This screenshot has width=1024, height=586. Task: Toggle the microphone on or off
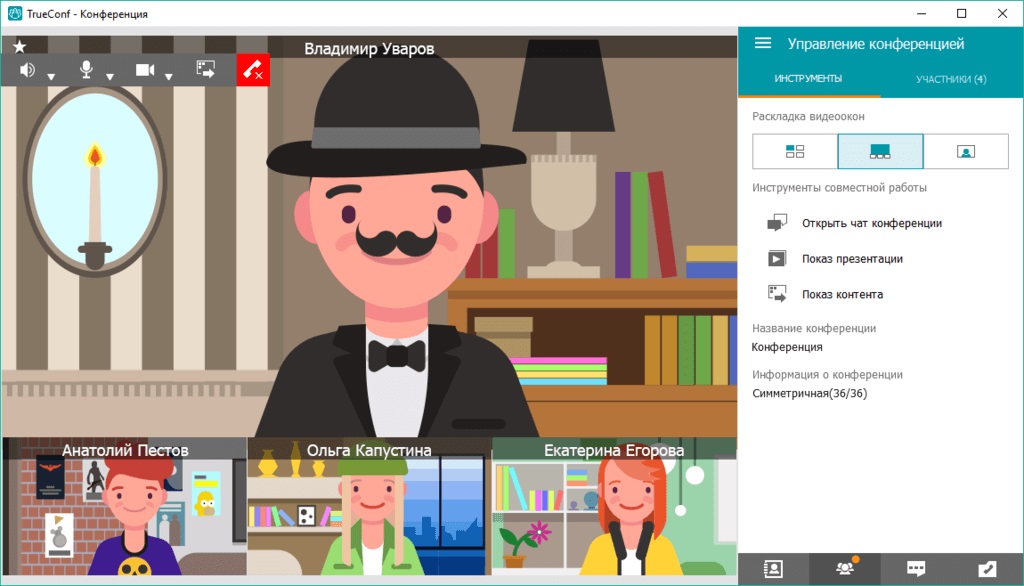point(86,70)
